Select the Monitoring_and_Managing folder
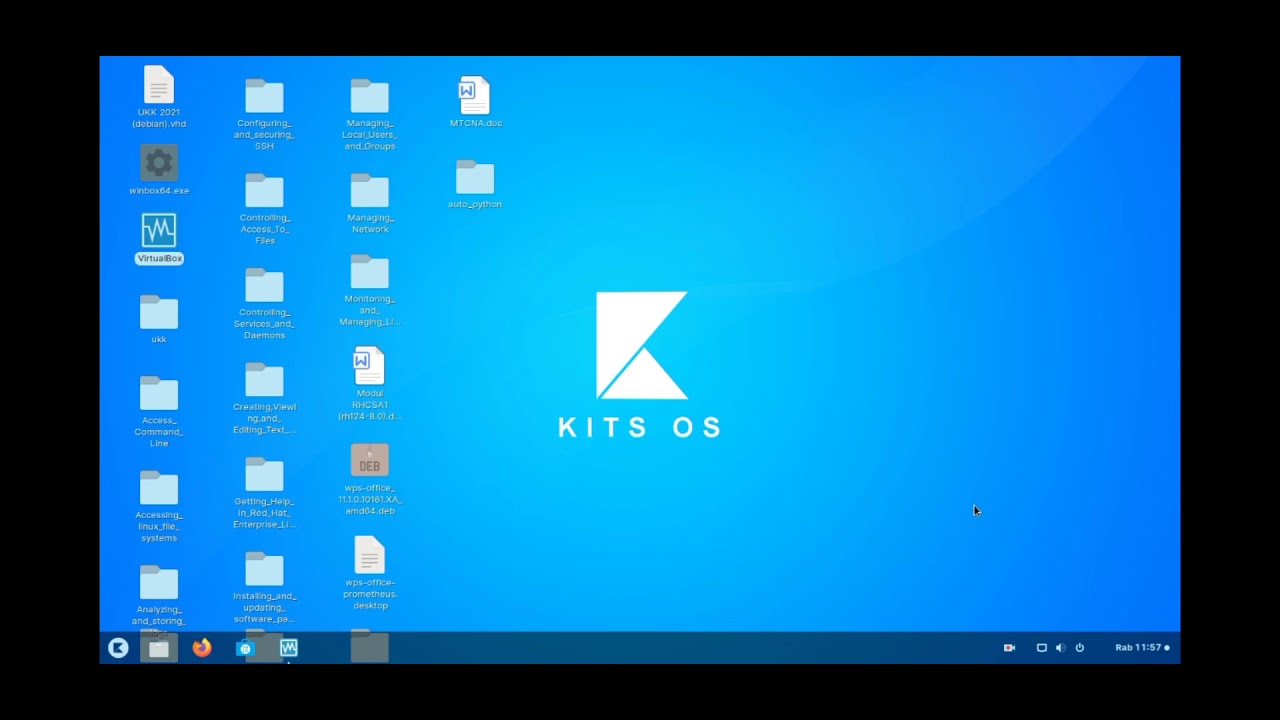The image size is (1280, 720). click(370, 290)
